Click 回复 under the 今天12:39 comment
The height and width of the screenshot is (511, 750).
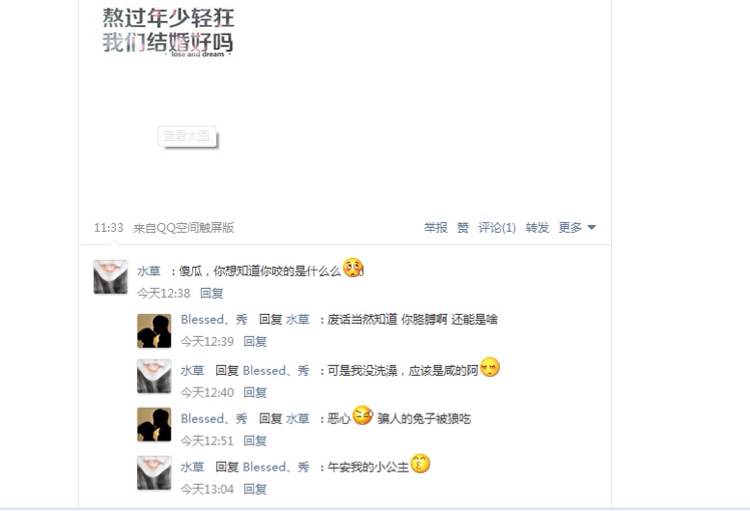coord(255,342)
